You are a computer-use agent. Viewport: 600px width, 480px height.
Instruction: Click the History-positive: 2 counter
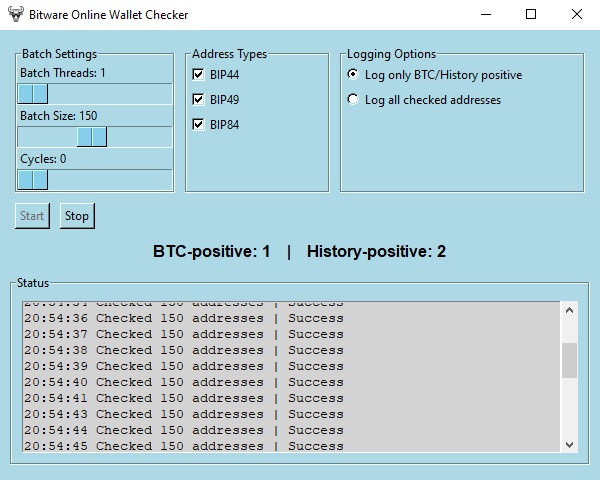click(376, 251)
